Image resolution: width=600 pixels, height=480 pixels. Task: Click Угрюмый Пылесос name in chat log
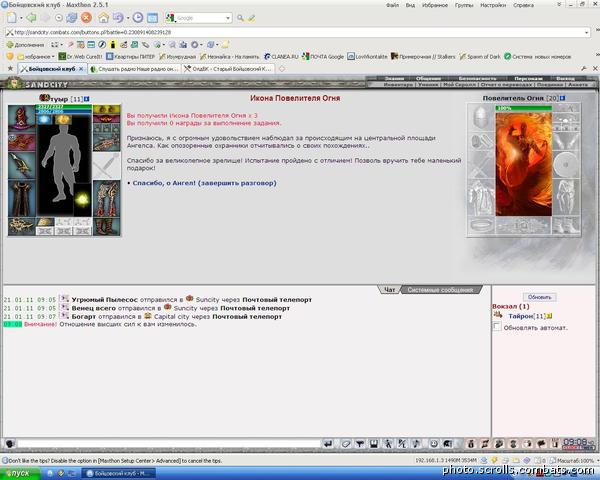104,300
